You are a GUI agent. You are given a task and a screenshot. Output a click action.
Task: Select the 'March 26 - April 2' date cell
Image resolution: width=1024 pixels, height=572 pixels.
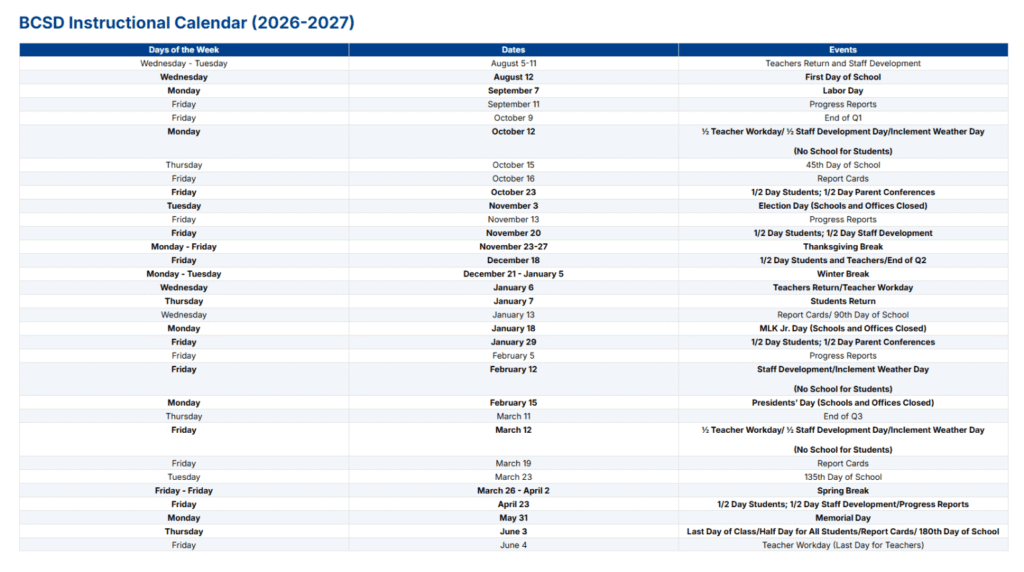point(513,491)
